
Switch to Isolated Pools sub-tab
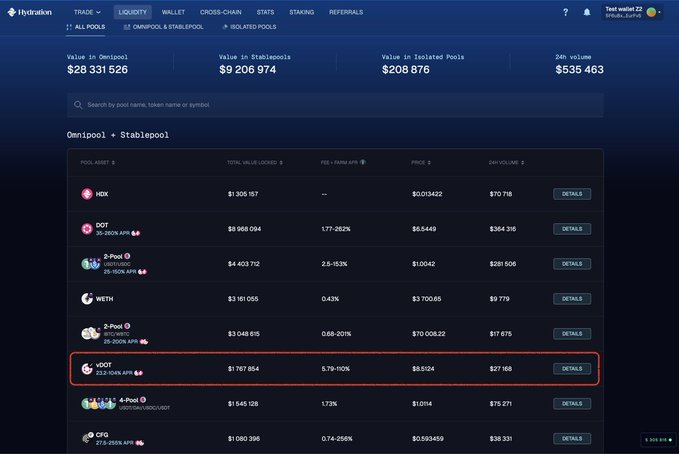click(x=249, y=27)
